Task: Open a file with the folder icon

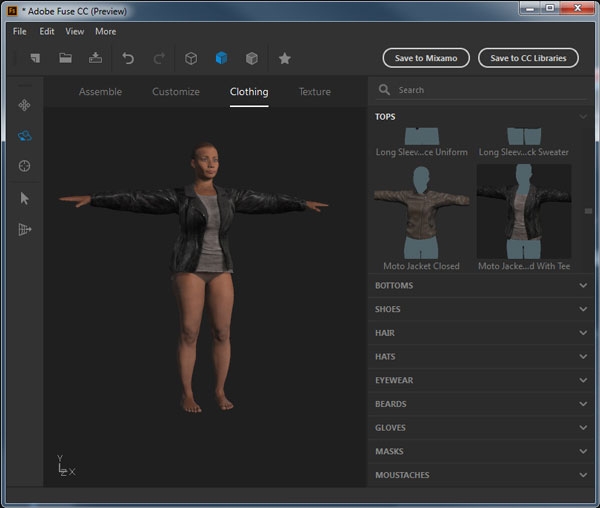Action: [x=65, y=58]
